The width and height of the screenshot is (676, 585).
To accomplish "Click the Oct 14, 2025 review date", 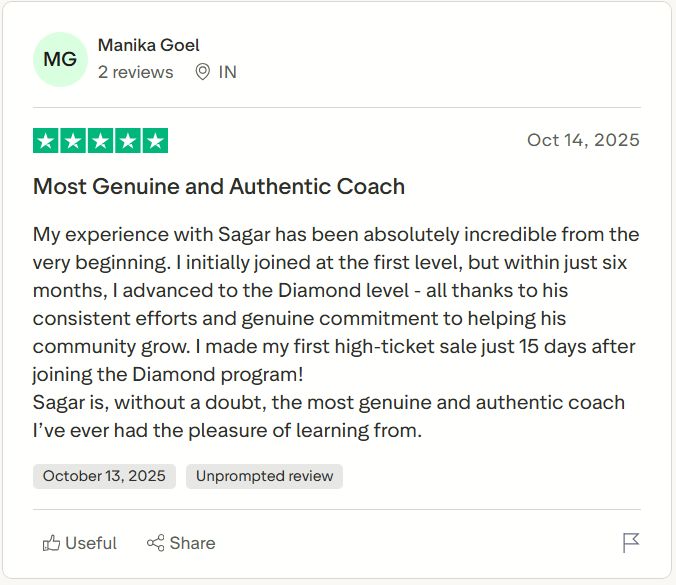I will [583, 140].
